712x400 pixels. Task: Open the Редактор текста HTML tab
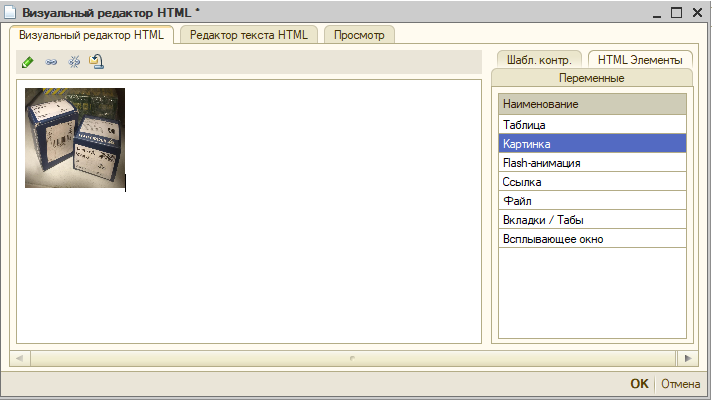coord(248,35)
